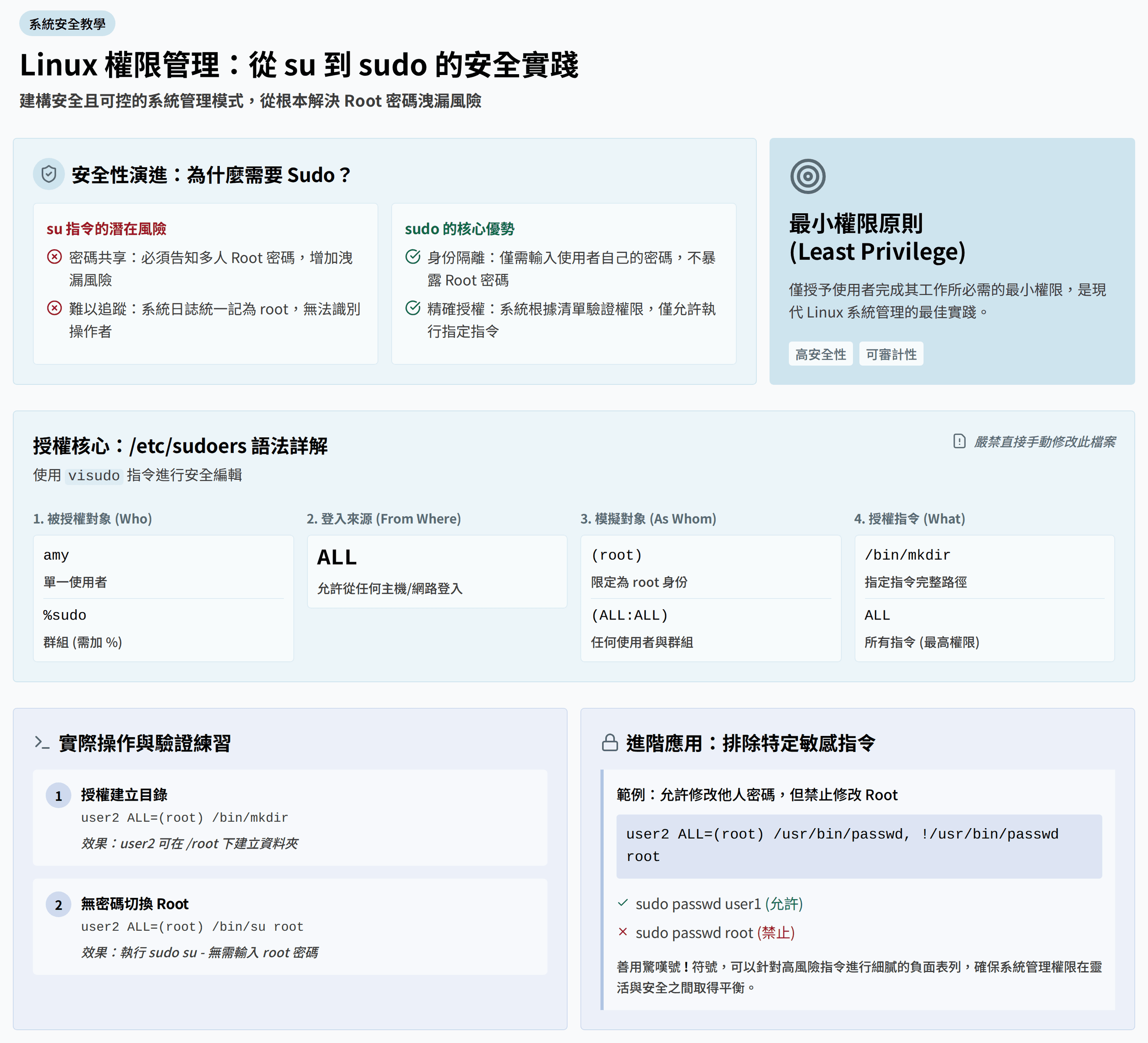Click the warning file icon near 嚴禁直接手動修改此檔案
The image size is (1148, 1043).
(959, 441)
